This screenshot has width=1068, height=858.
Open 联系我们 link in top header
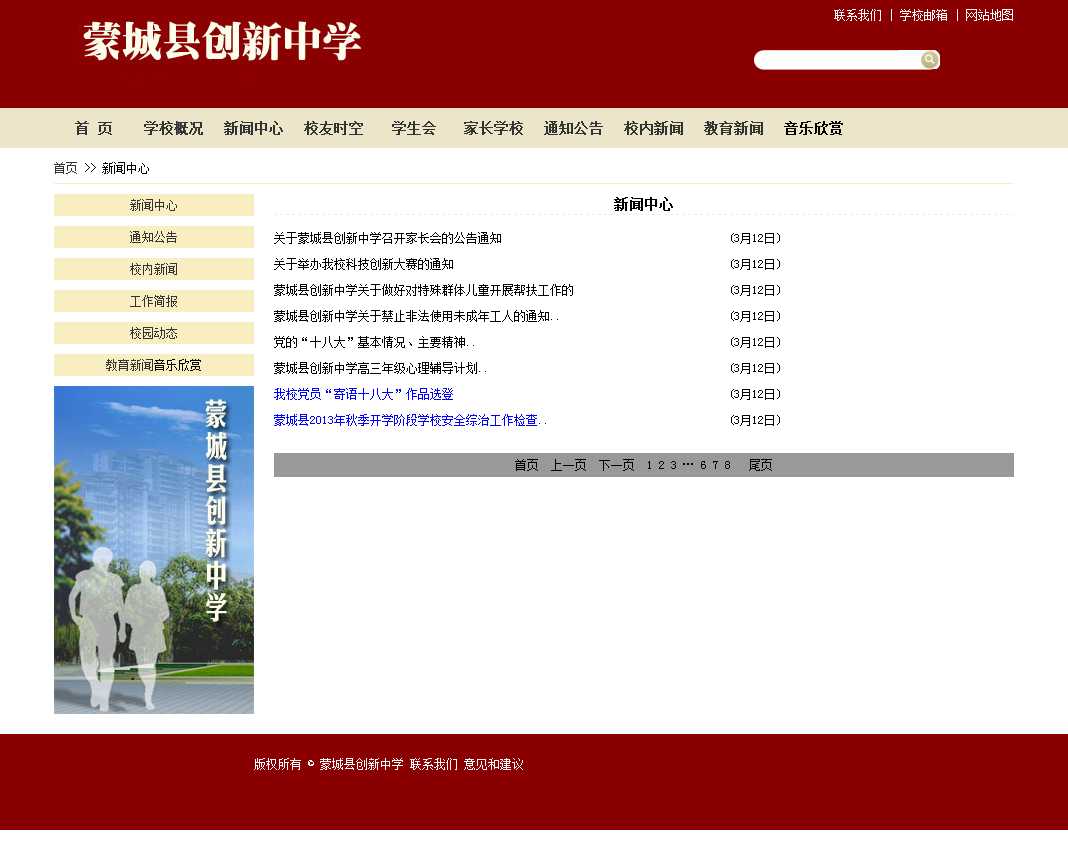tap(857, 15)
